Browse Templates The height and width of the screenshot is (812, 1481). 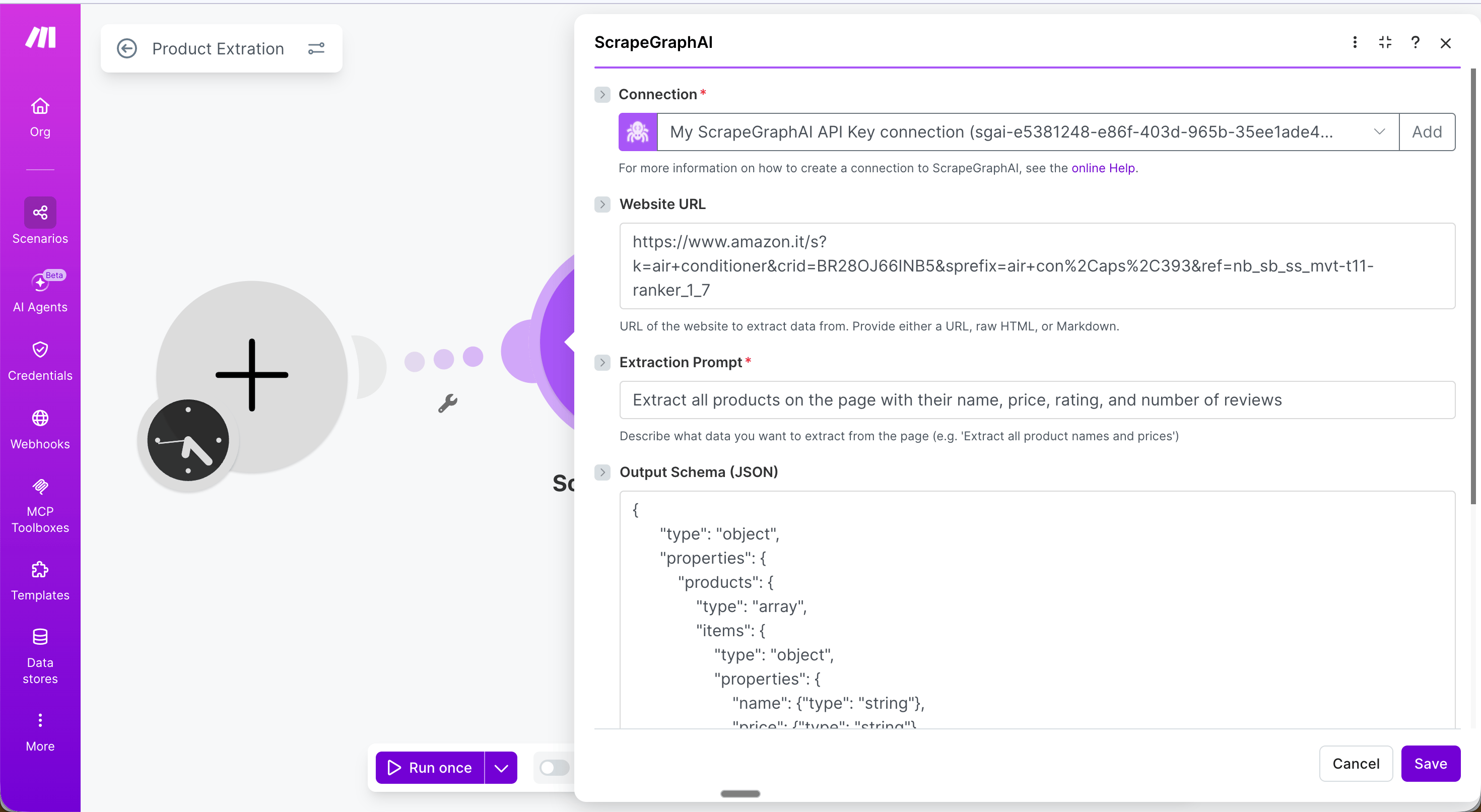[x=40, y=581]
